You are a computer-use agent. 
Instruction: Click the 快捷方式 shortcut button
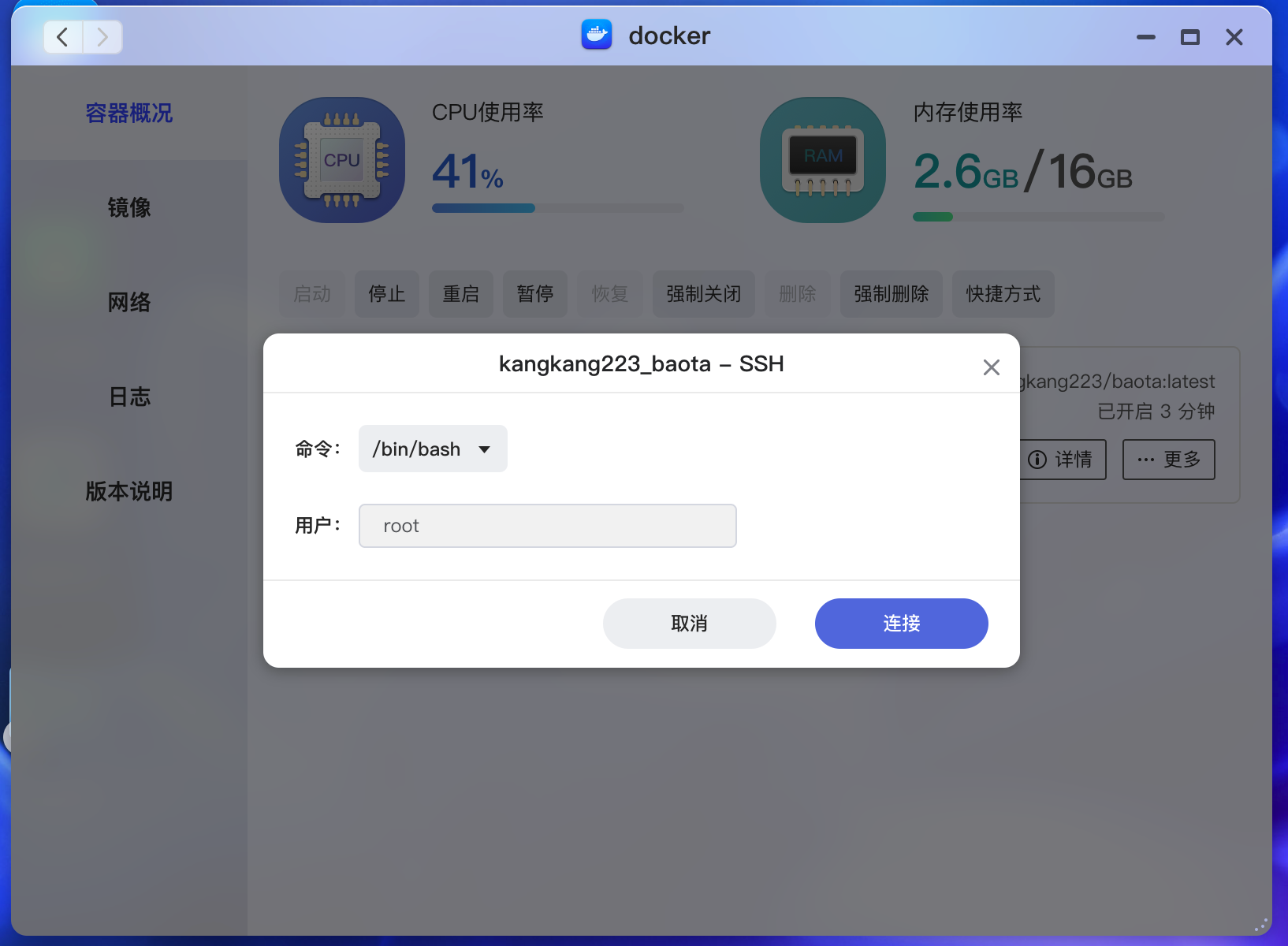coord(1003,294)
